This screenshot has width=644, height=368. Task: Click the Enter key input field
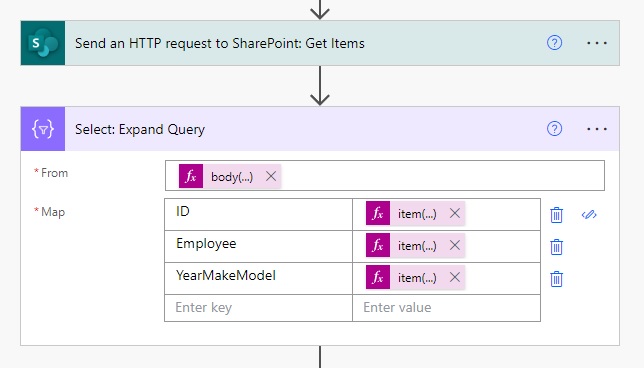(258, 308)
